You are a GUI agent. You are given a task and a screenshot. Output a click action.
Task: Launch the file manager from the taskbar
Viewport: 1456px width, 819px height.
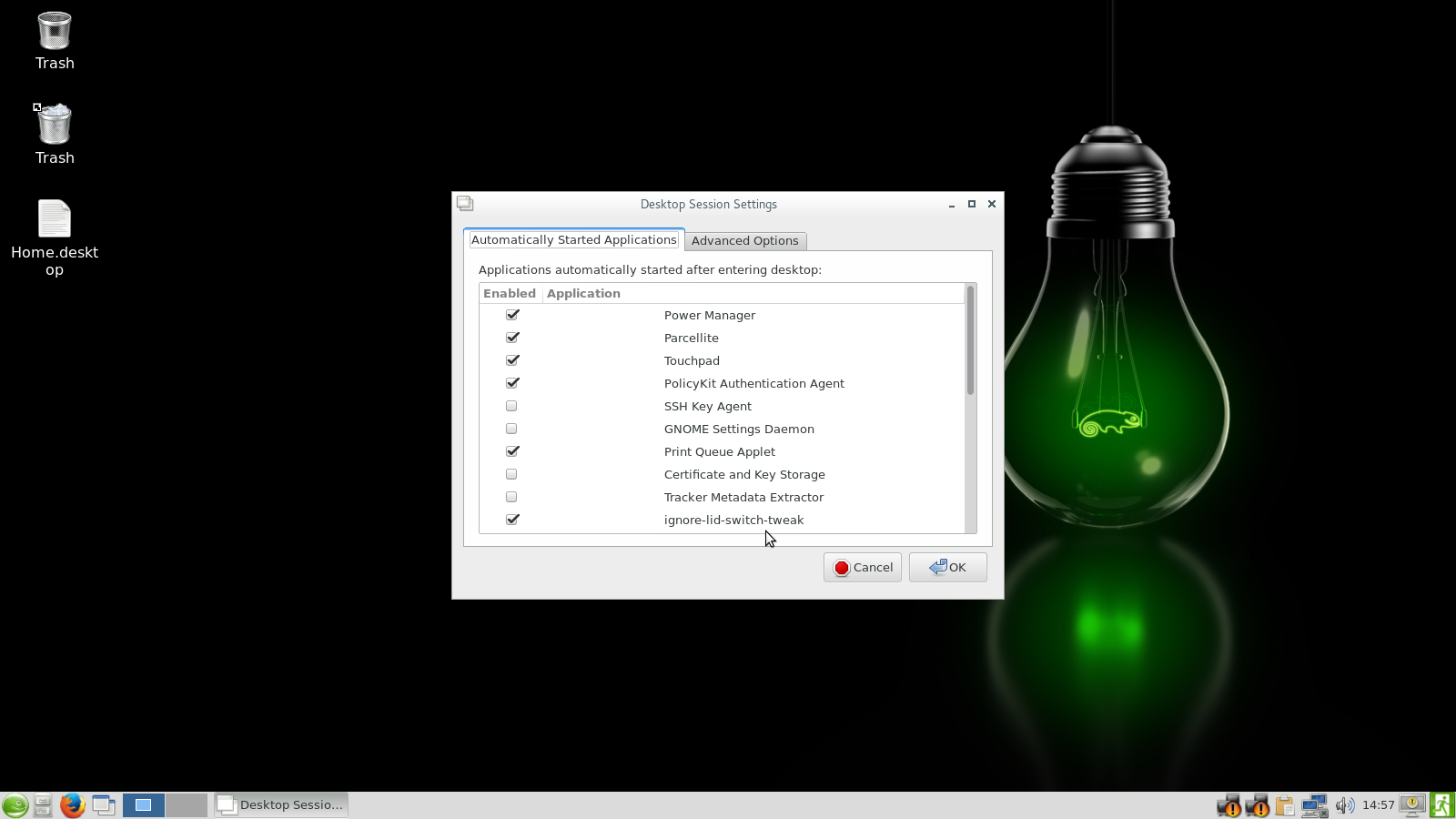click(x=43, y=805)
